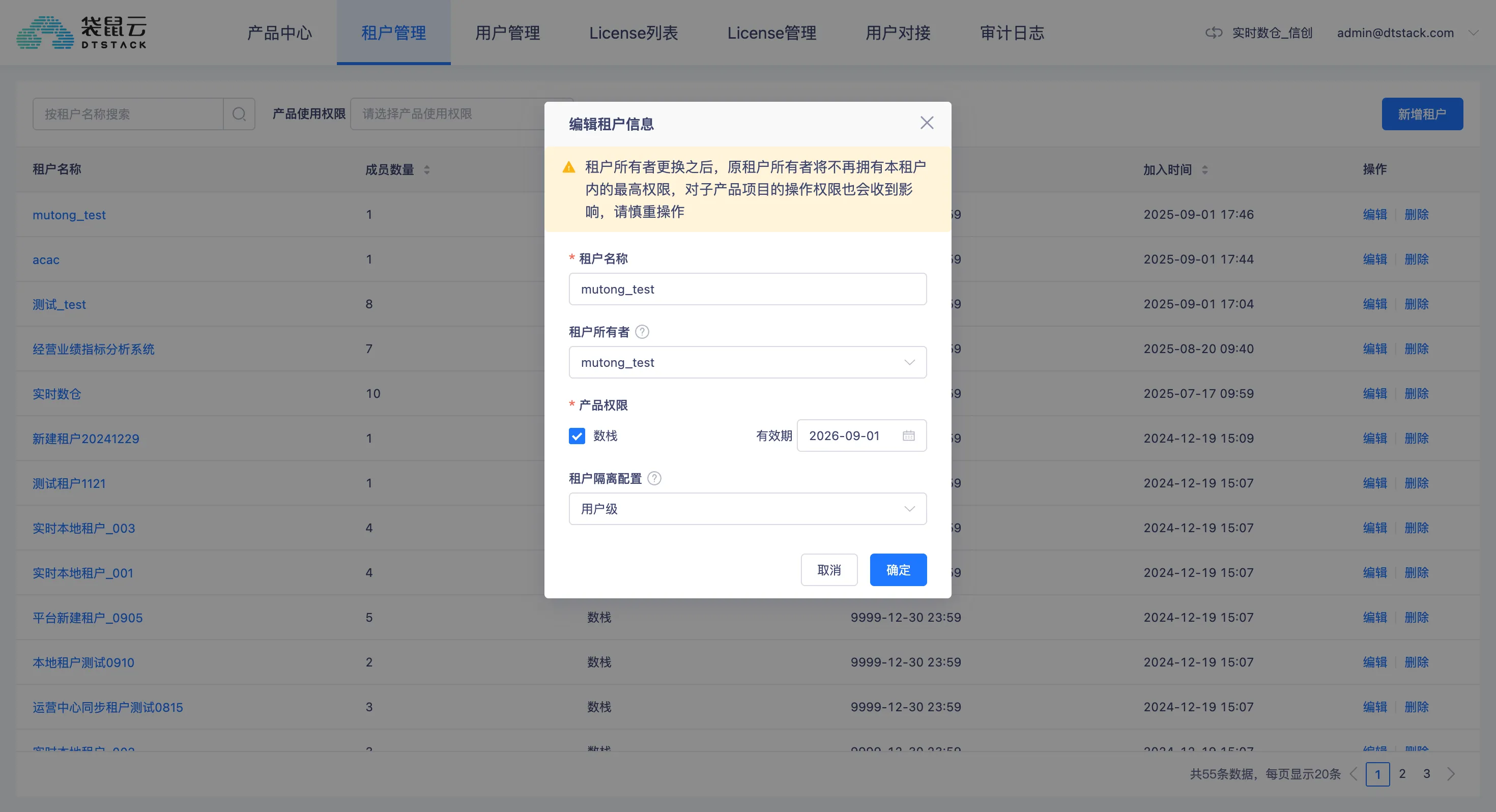Switch to the 用户管理 tab
The height and width of the screenshot is (812, 1496).
(507, 33)
